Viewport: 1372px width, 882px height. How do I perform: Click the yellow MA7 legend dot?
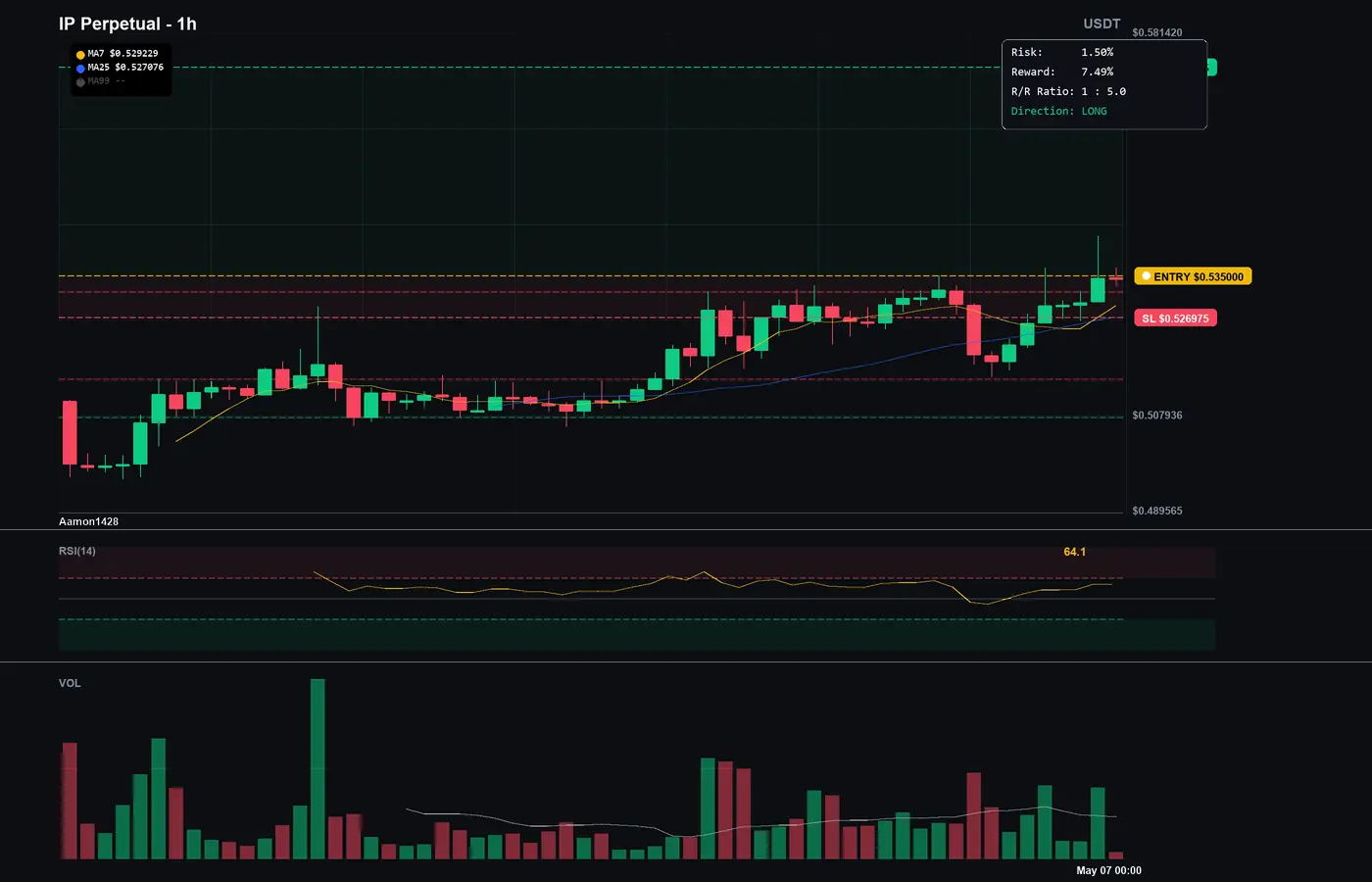(x=80, y=55)
